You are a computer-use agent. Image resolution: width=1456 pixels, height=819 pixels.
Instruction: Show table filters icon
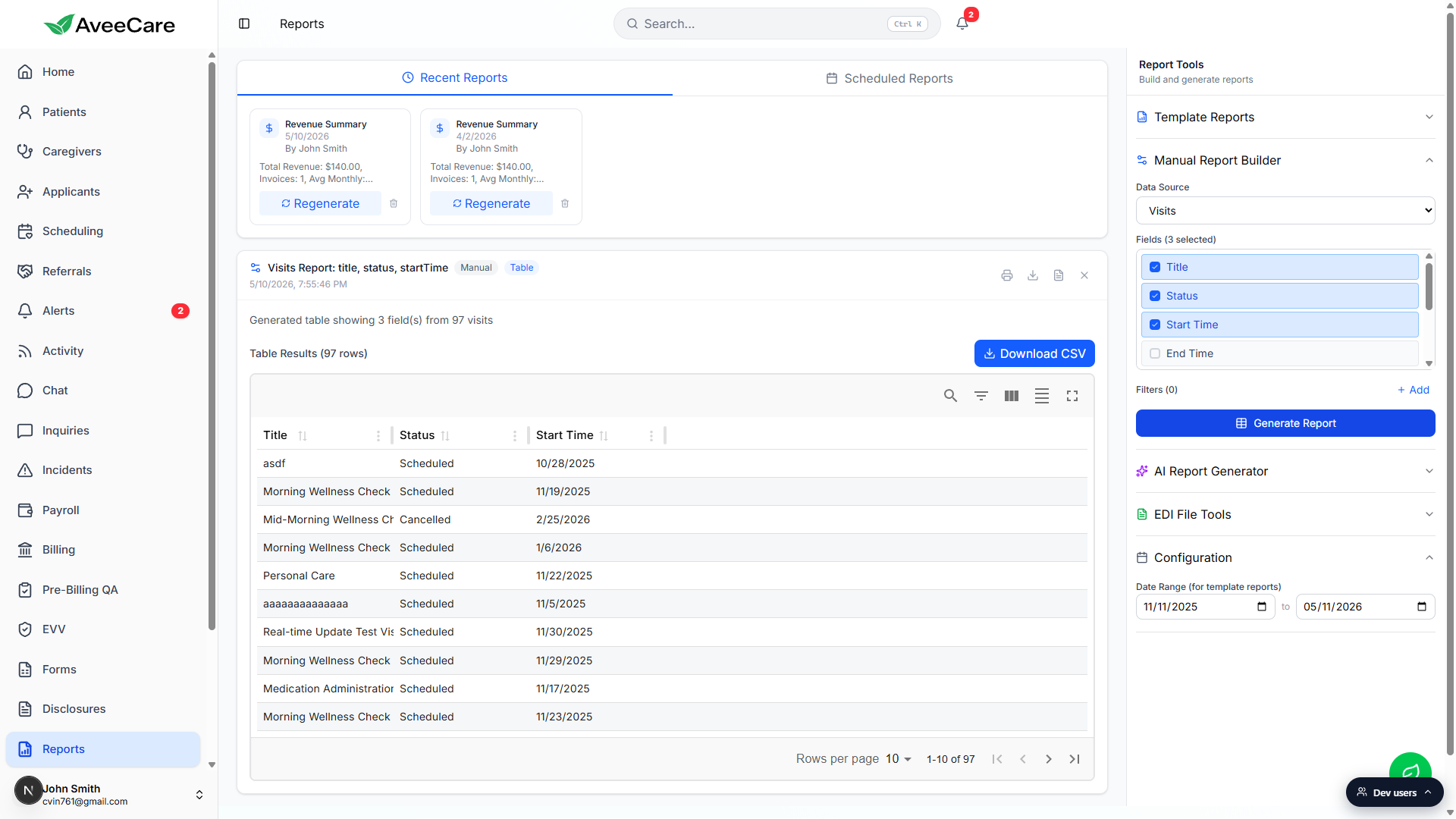point(981,396)
